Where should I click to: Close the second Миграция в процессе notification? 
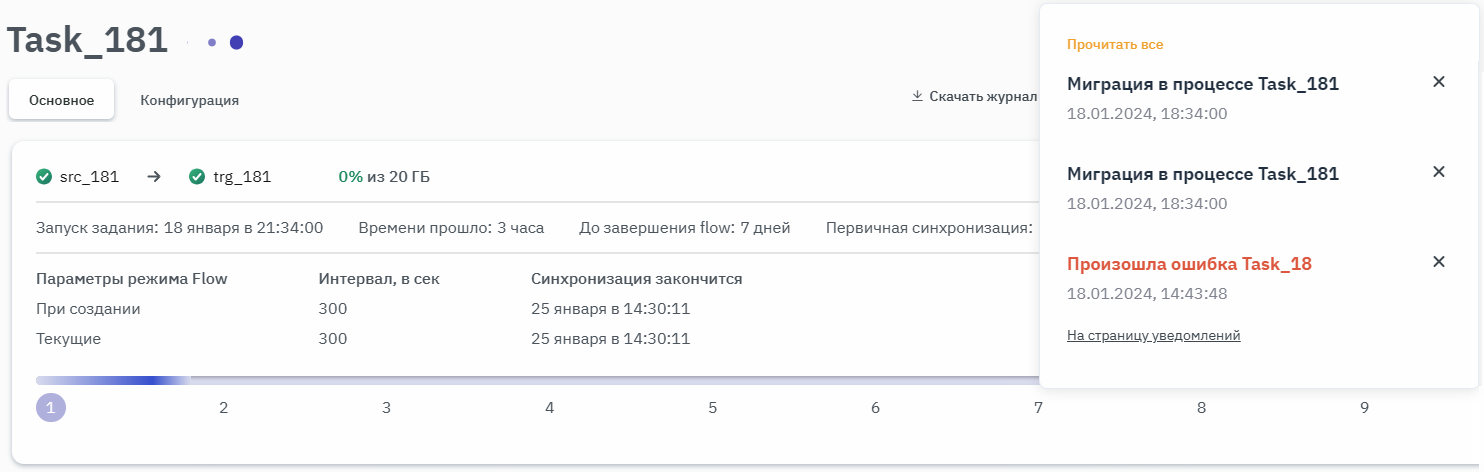coord(1438,172)
